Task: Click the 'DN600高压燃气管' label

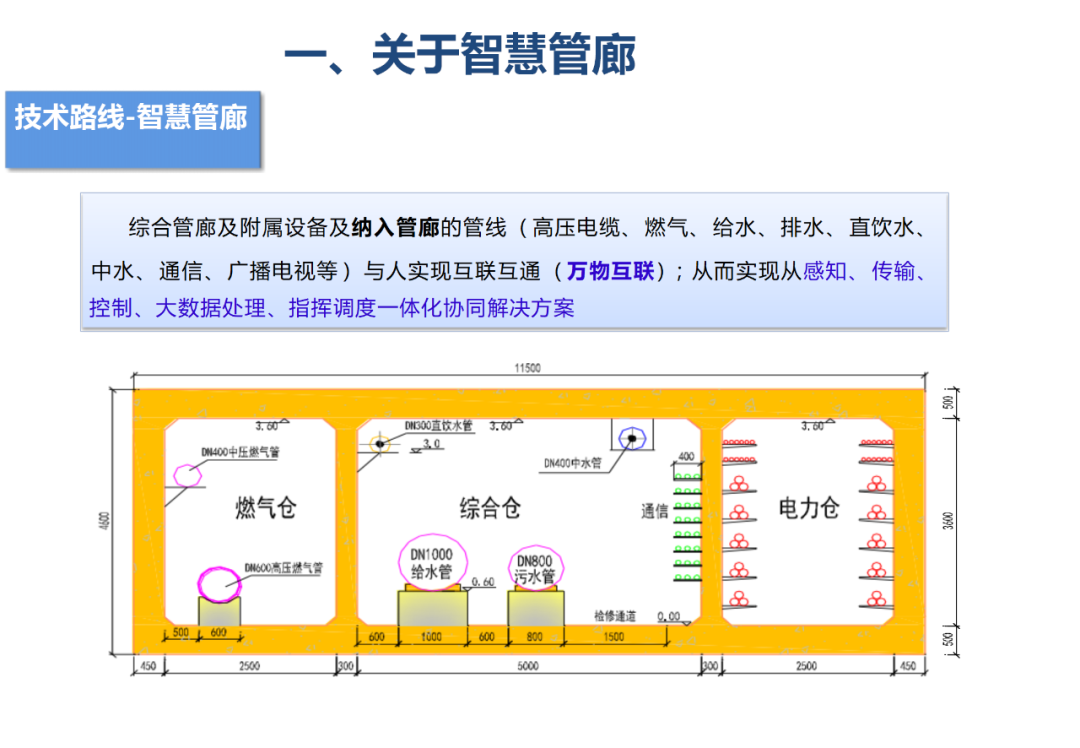Action: pyautogui.click(x=283, y=568)
